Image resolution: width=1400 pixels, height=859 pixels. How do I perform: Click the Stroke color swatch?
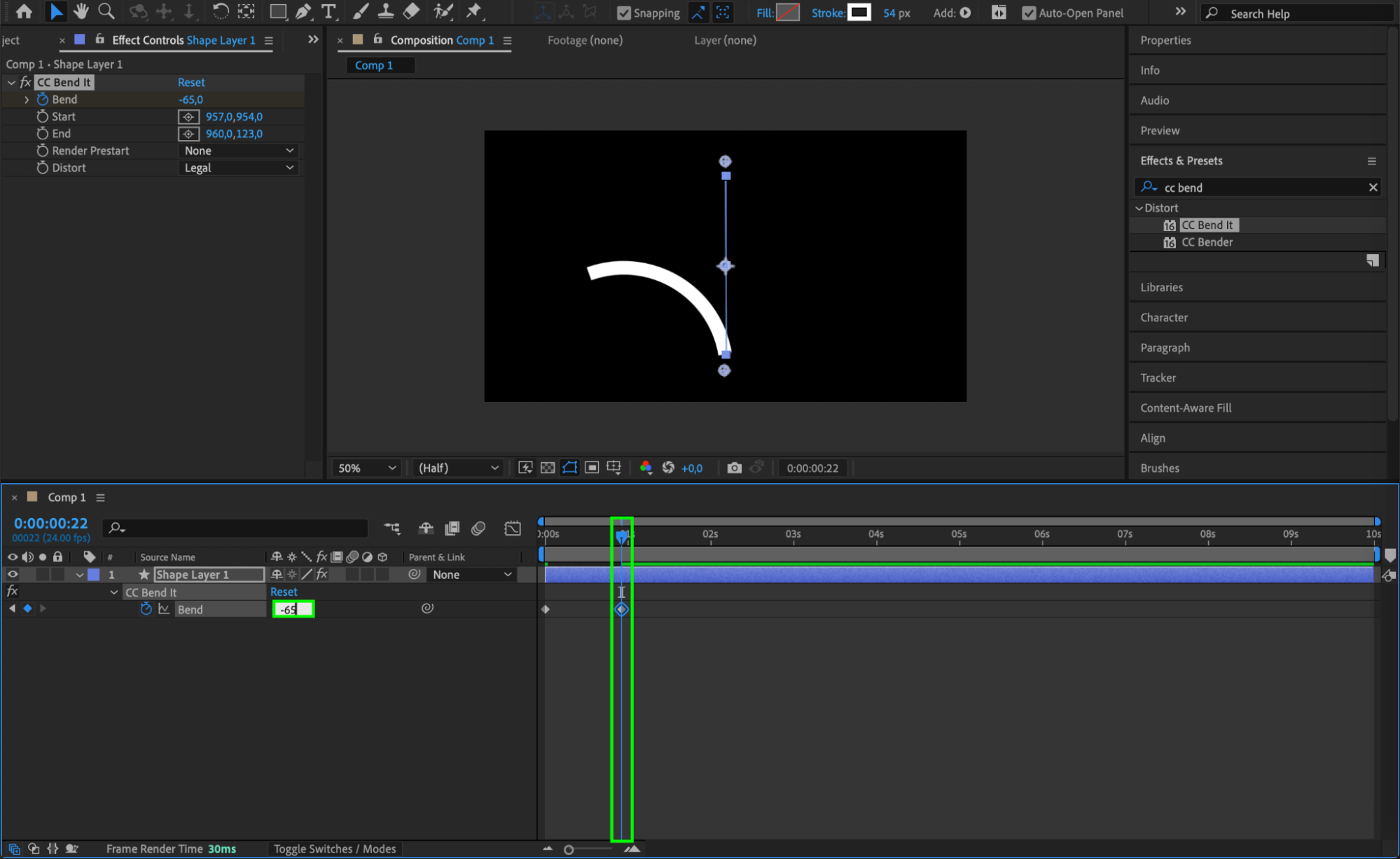point(859,13)
